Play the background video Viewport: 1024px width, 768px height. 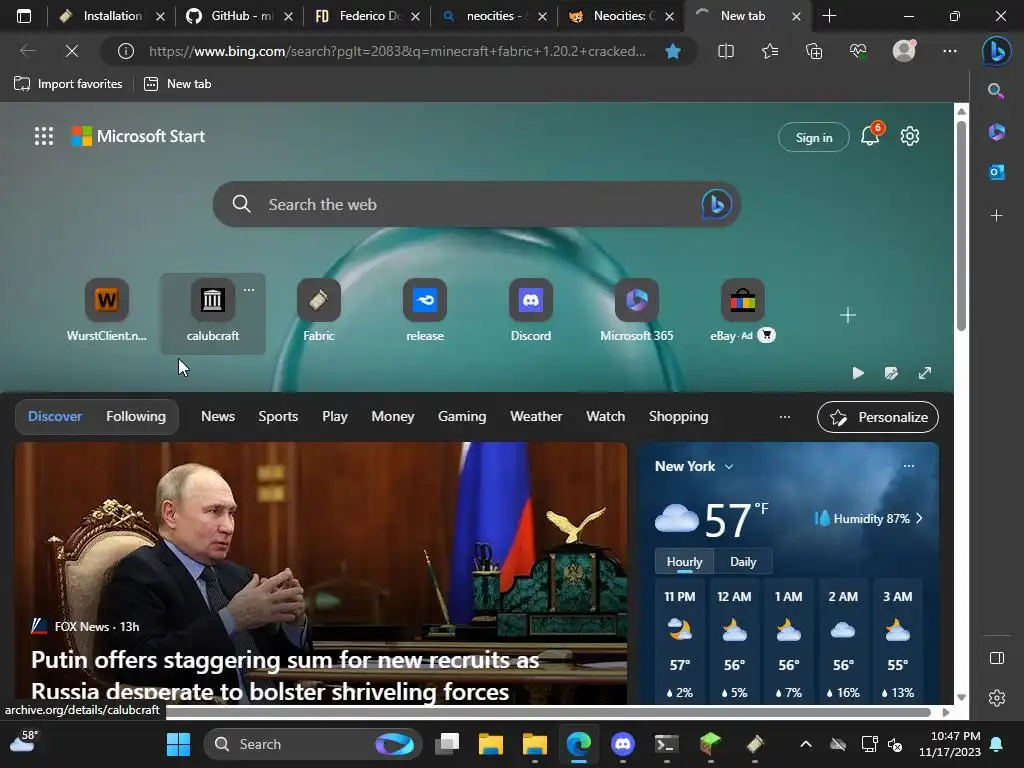(858, 373)
